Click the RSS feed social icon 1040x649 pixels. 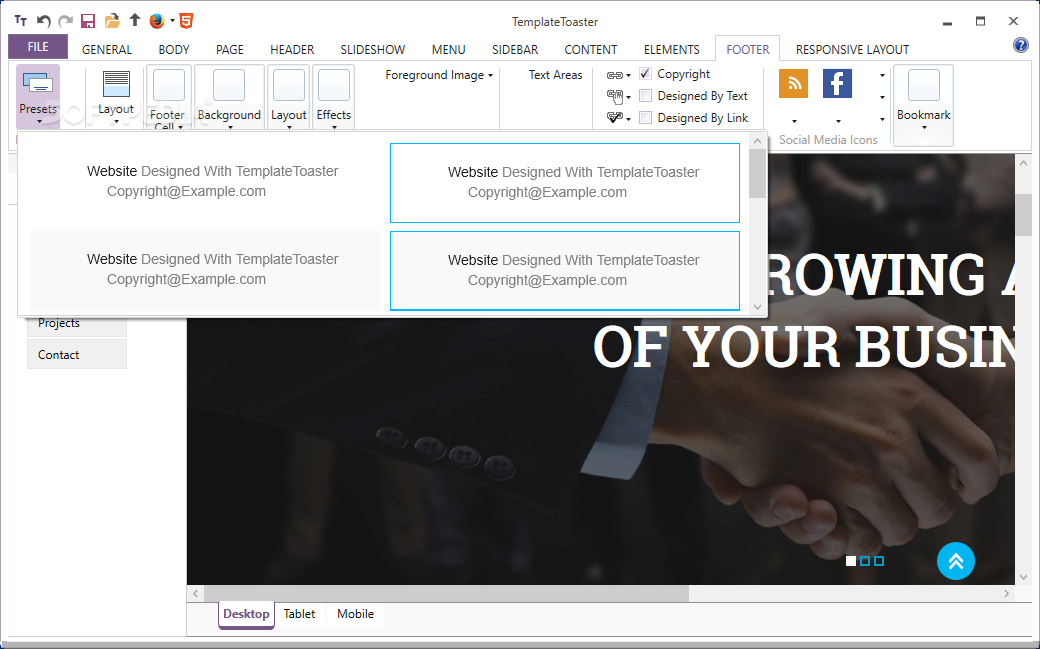(793, 83)
